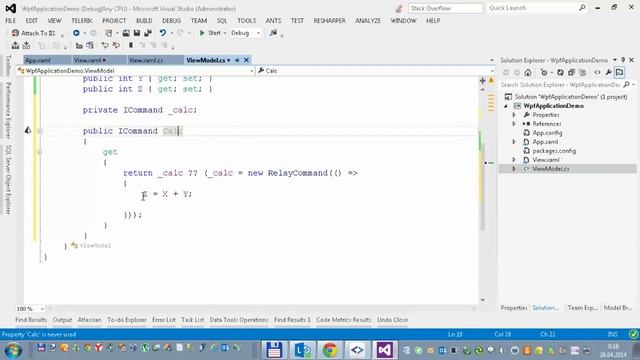Open the ANTS menu
640x360 pixels.
click(x=273, y=20)
